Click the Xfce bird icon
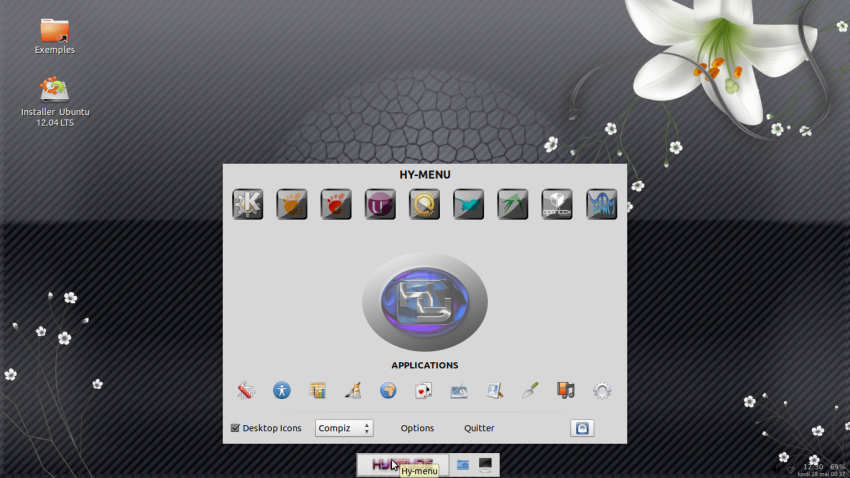 [x=468, y=204]
